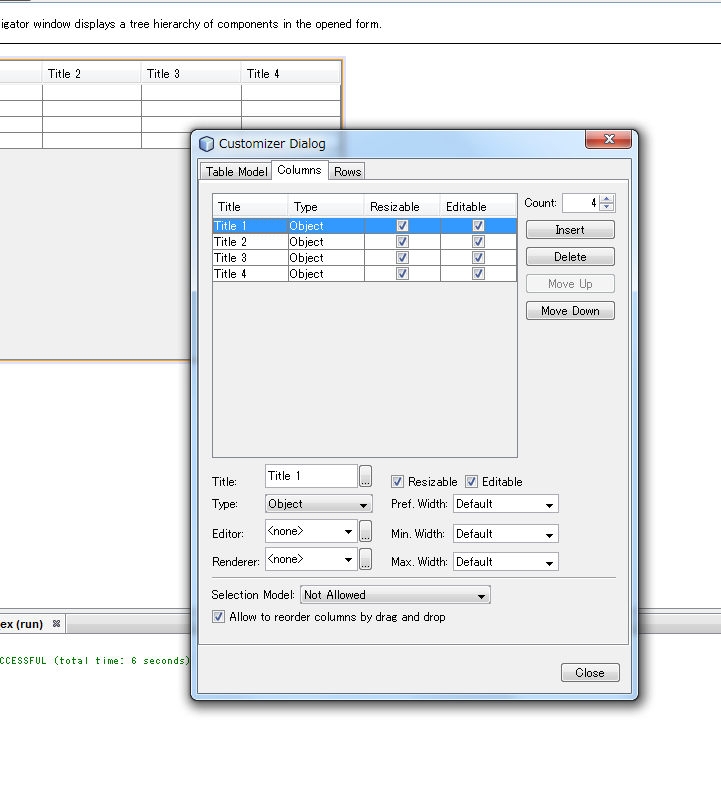The image size is (721, 796).
Task: Disable reorder columns by drag and drop
Action: point(218,617)
